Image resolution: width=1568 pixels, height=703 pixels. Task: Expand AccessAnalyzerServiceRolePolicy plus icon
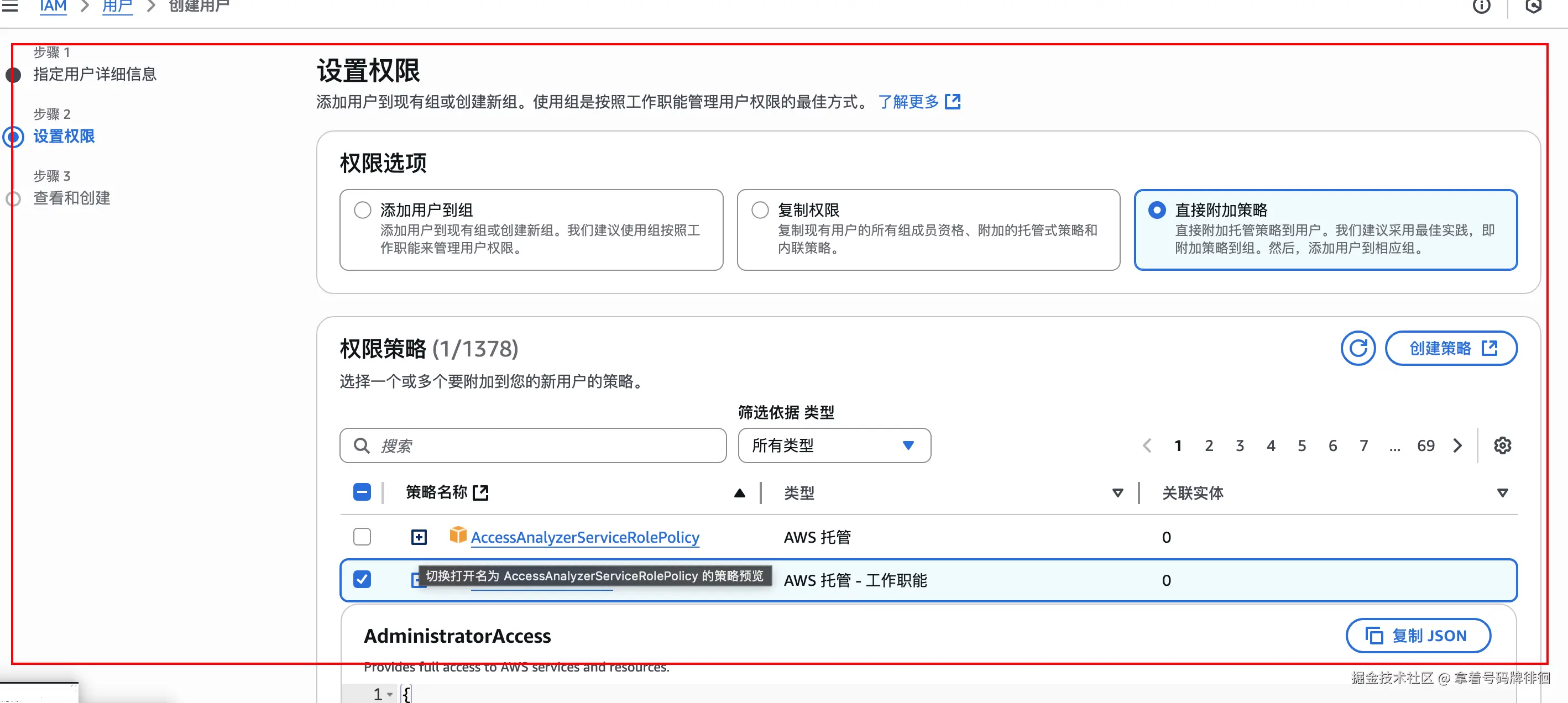(419, 537)
